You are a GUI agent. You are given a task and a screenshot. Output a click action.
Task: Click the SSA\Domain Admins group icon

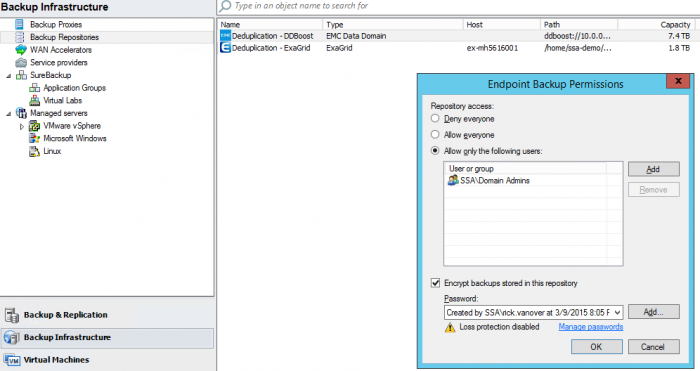(453, 180)
